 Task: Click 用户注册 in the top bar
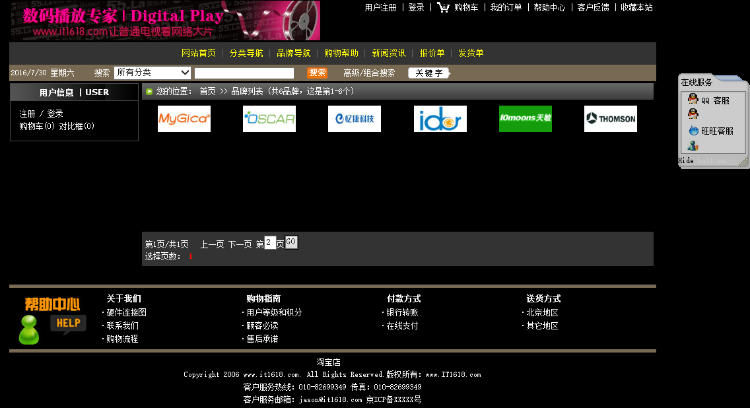coord(381,7)
